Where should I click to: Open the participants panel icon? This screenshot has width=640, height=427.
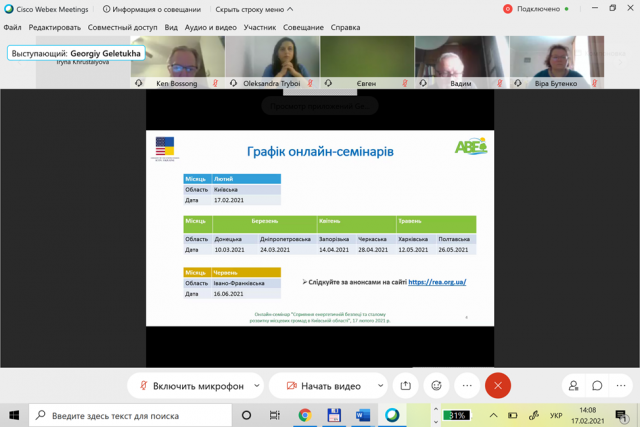point(573,385)
